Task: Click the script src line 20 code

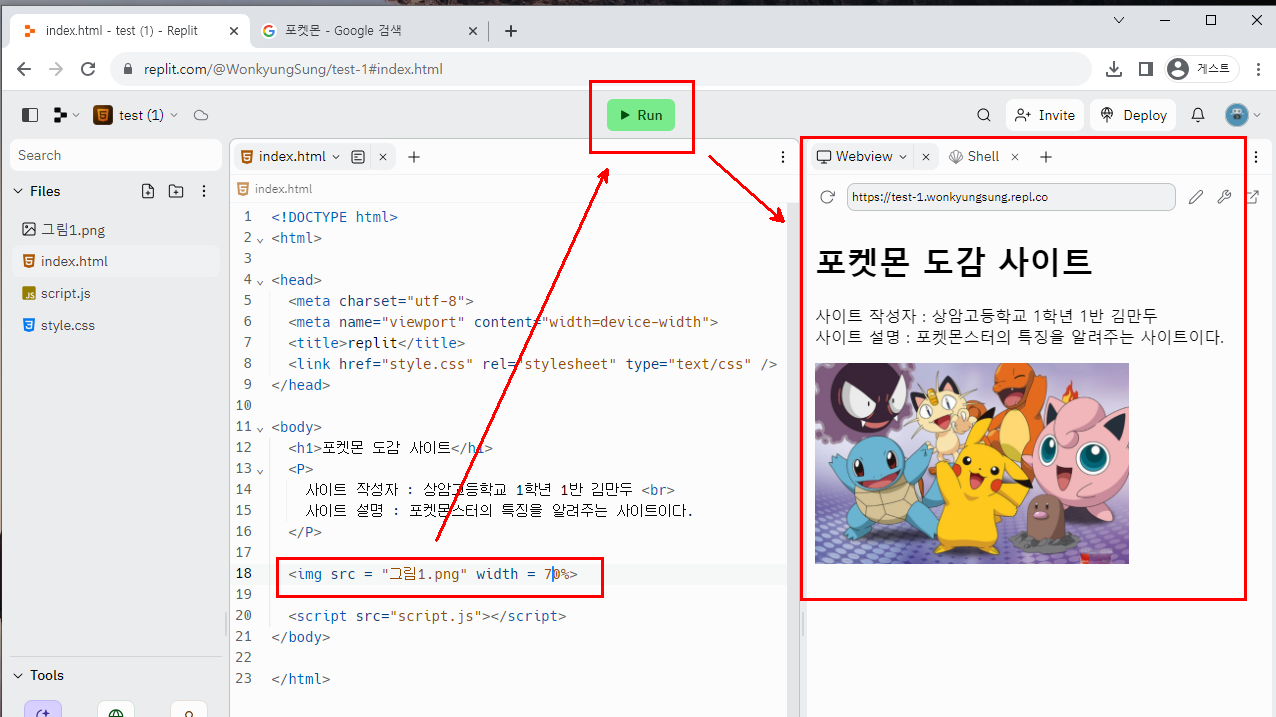Action: click(427, 616)
